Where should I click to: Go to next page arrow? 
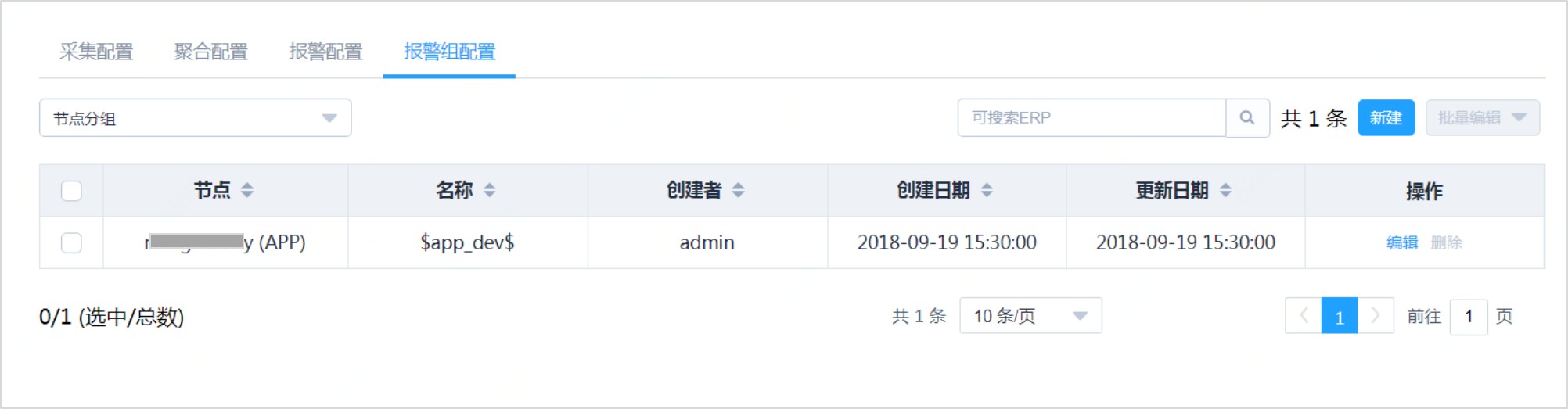[x=1376, y=316]
